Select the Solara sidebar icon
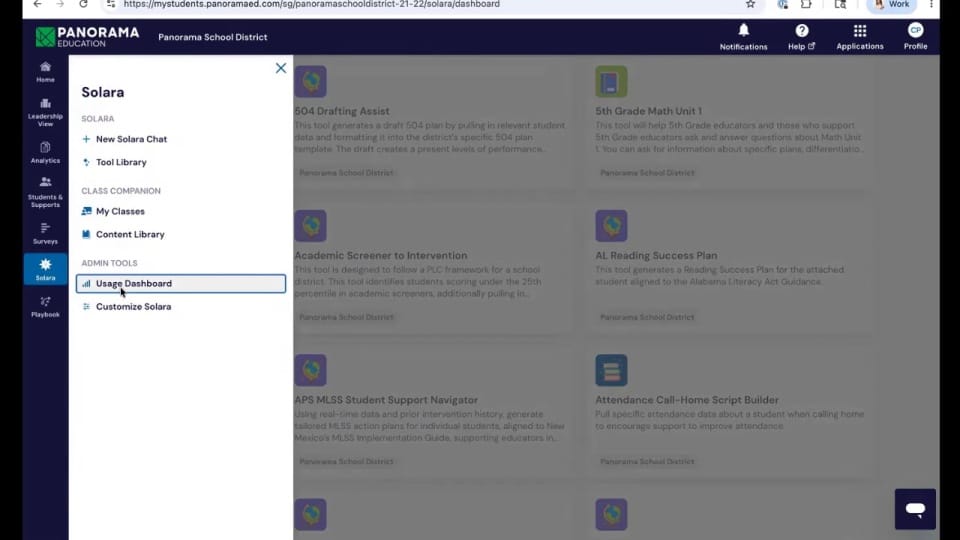This screenshot has width=960, height=540. (x=45, y=269)
